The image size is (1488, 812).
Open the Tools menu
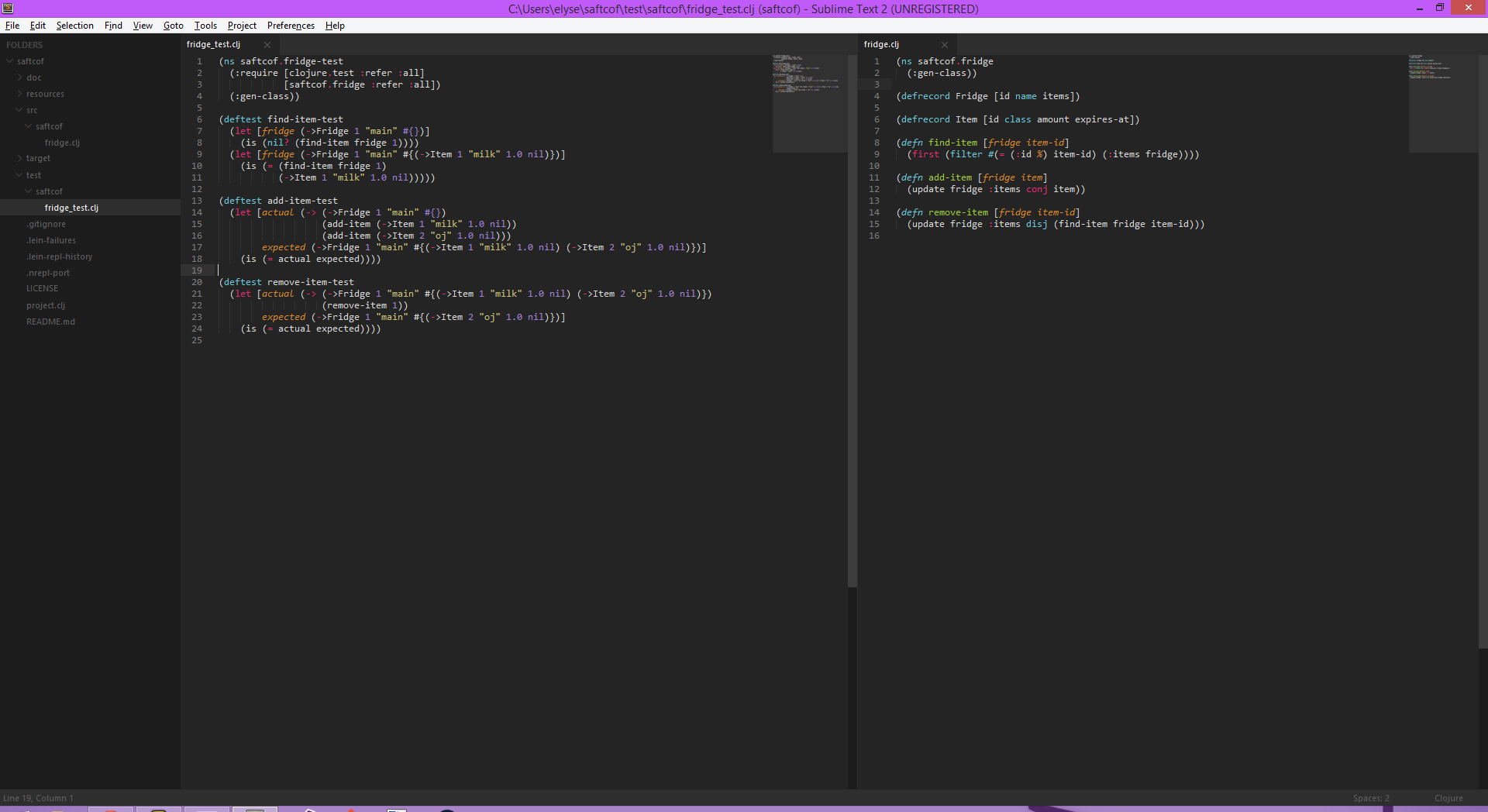point(205,26)
